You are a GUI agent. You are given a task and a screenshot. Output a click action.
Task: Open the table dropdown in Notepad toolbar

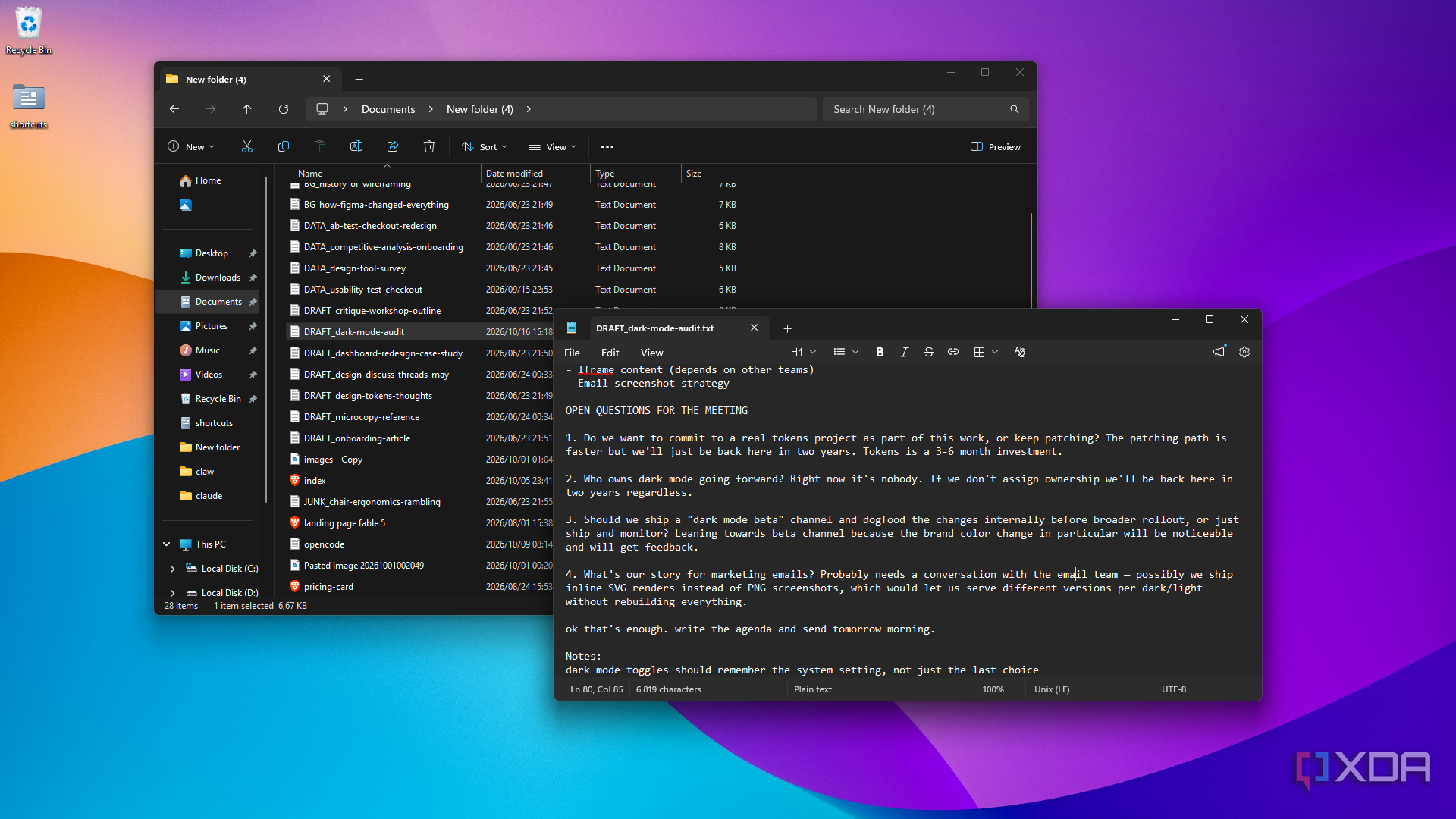coord(986,352)
